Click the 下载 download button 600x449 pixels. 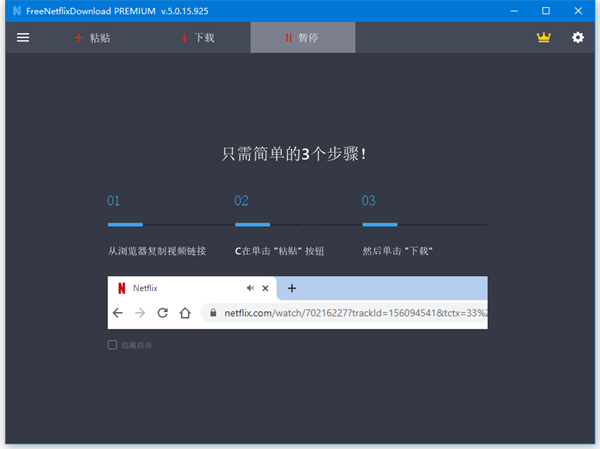point(198,38)
